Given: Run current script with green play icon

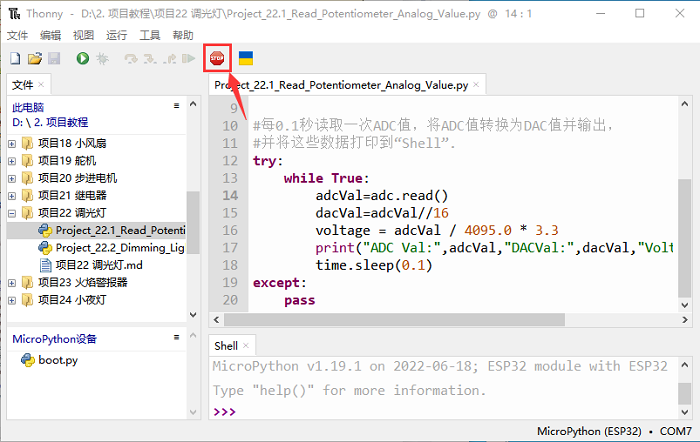Looking at the screenshot, I should click(x=82, y=60).
